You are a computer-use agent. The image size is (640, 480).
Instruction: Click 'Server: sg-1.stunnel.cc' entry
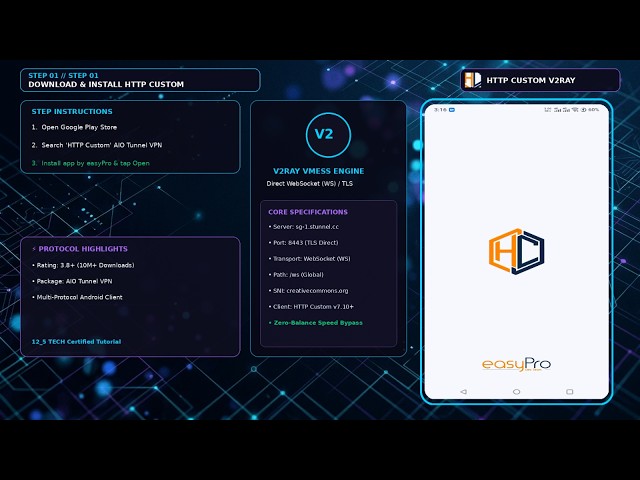pos(304,227)
